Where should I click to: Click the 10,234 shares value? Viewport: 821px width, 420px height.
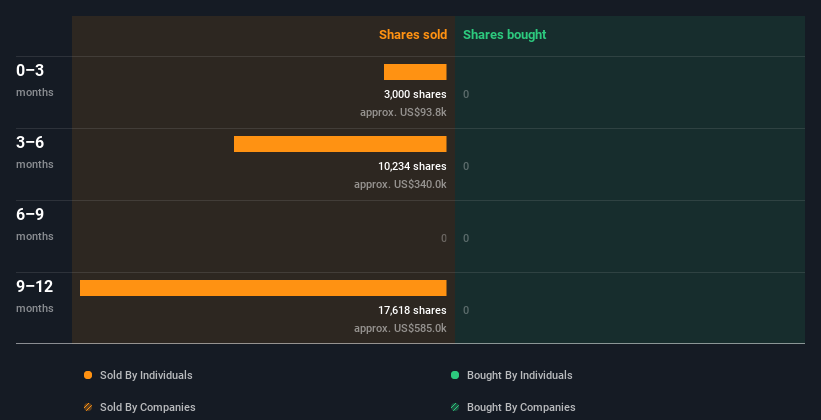413,166
